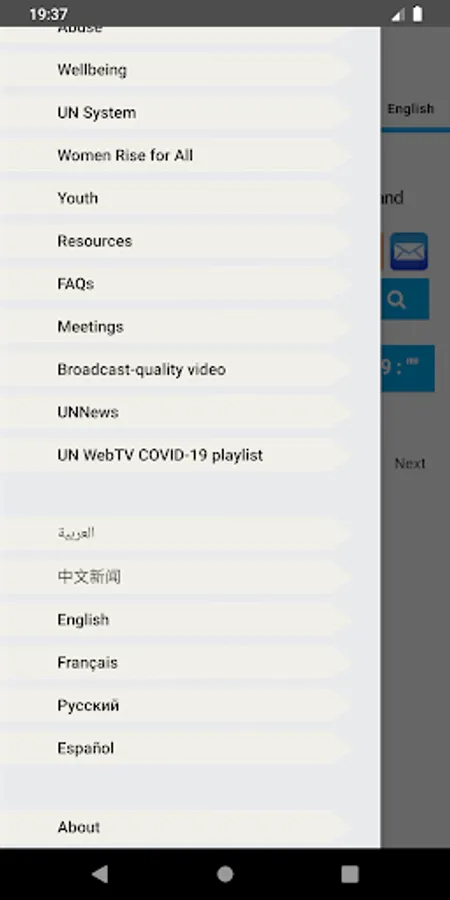Tap the Android recent apps button
The image size is (450, 900).
pyautogui.click(x=350, y=874)
